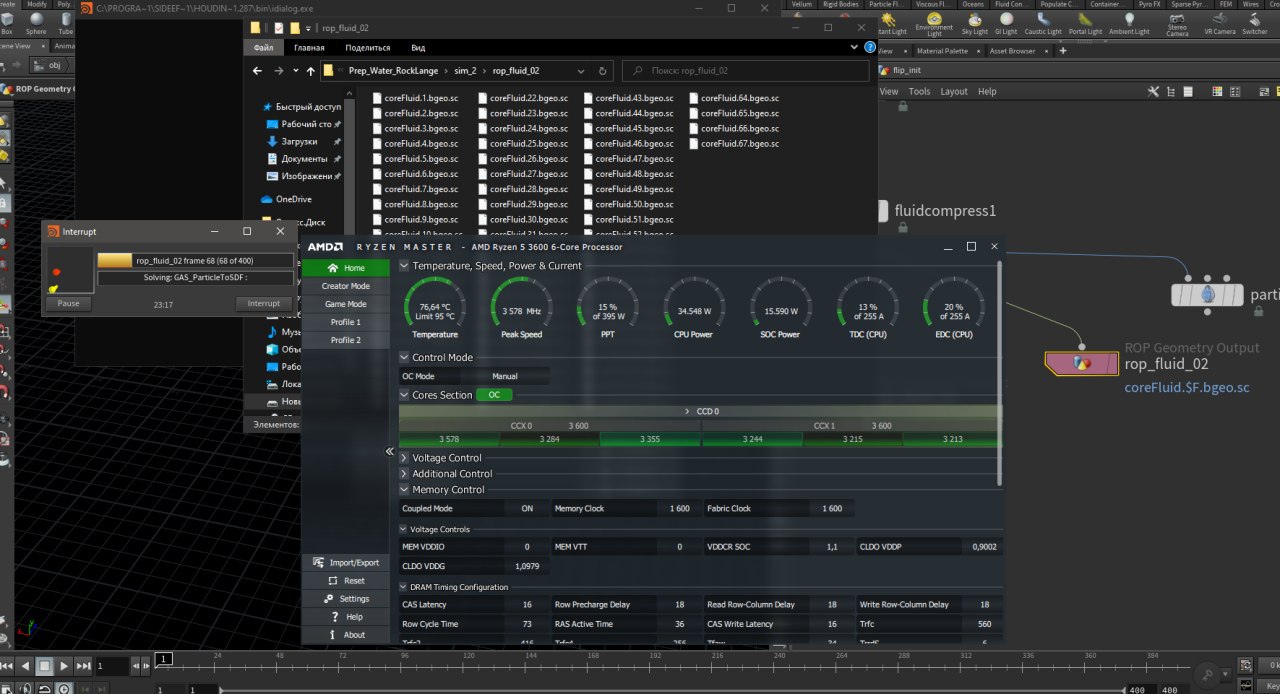Switch to Creator Mode
This screenshot has height=694, width=1280.
347,286
